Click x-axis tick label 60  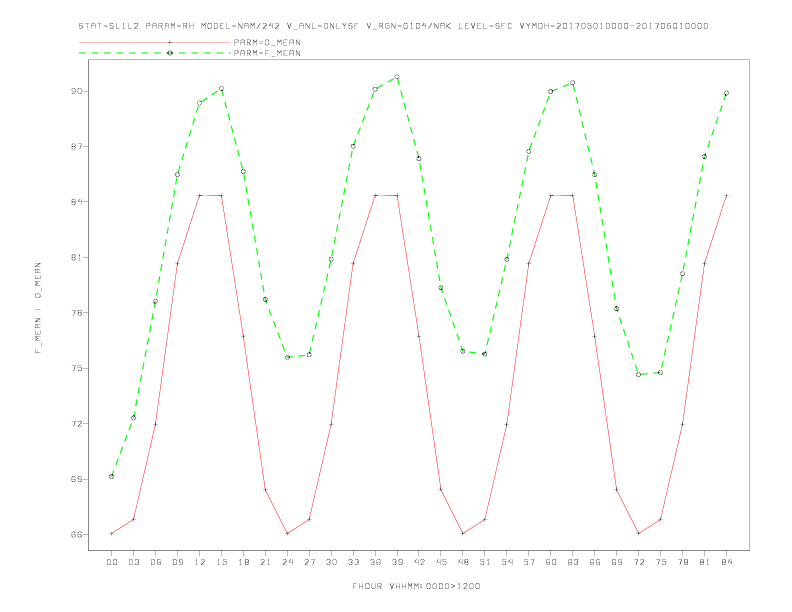click(x=551, y=562)
